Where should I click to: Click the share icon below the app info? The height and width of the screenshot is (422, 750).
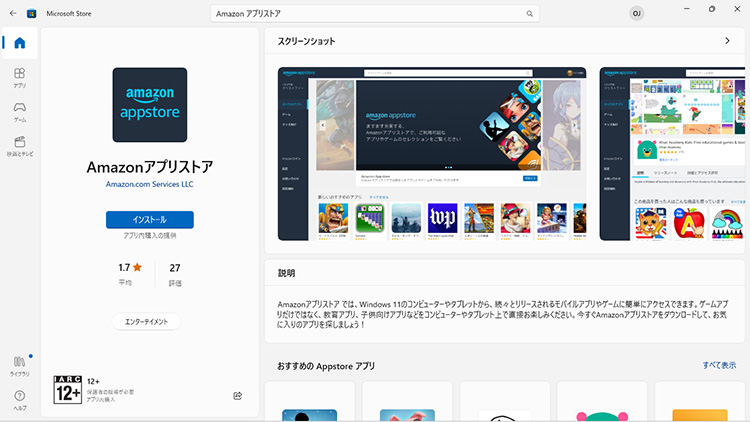pos(238,396)
